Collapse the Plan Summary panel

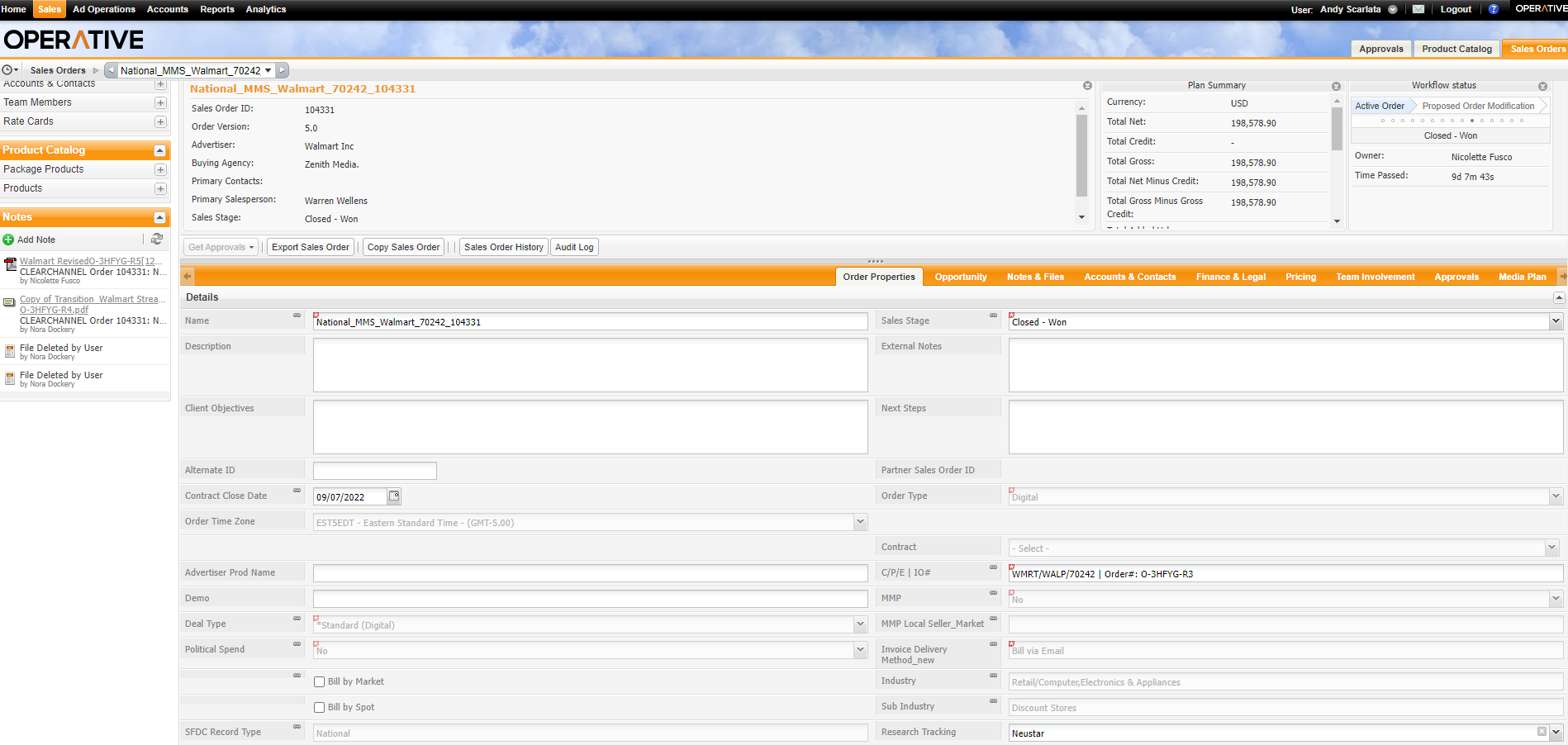1336,86
